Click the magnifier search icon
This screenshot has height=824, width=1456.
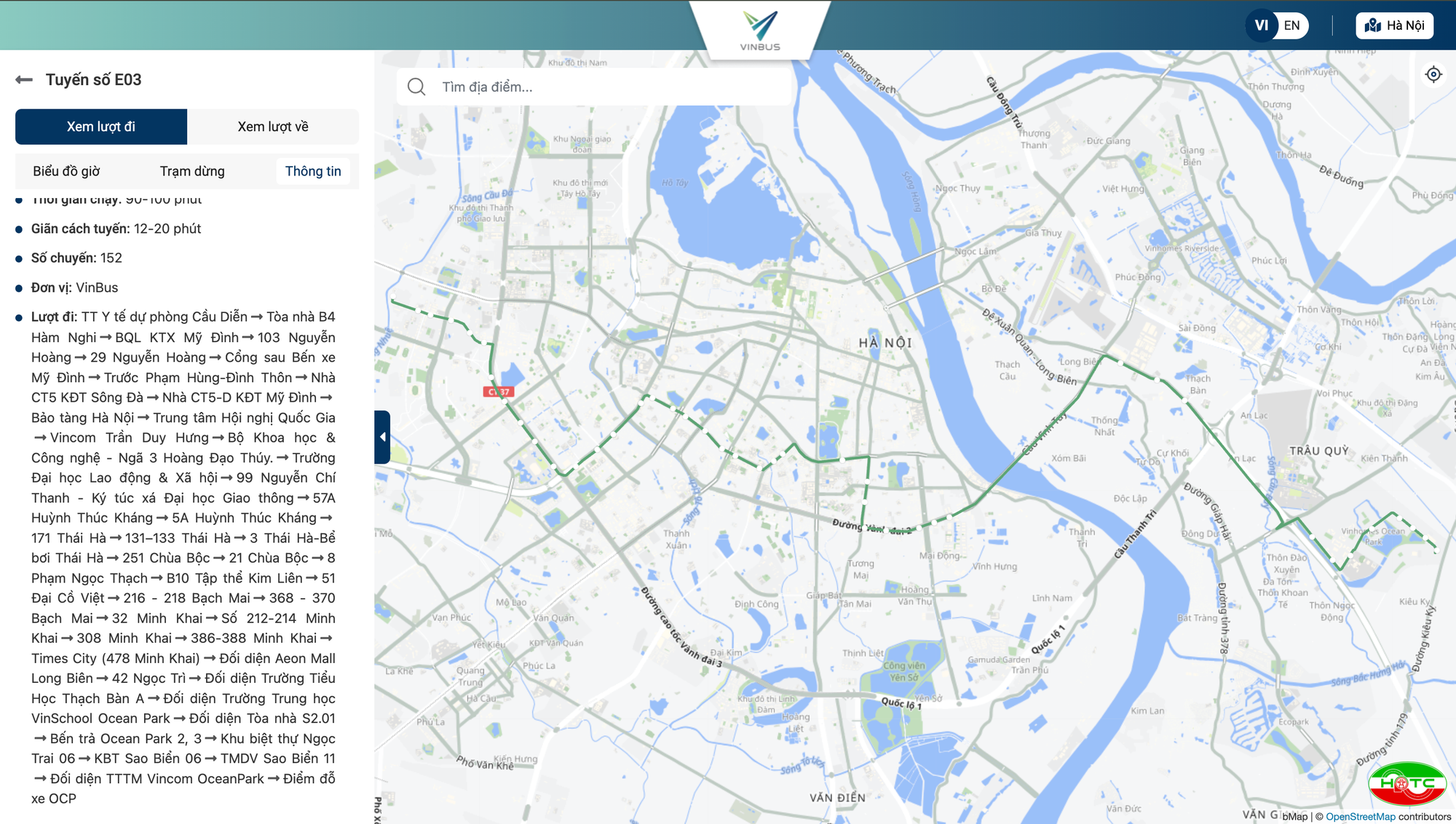(x=416, y=87)
